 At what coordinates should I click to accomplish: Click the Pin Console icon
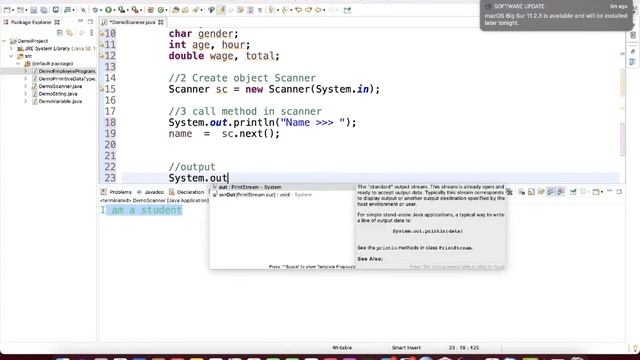click(x=573, y=191)
